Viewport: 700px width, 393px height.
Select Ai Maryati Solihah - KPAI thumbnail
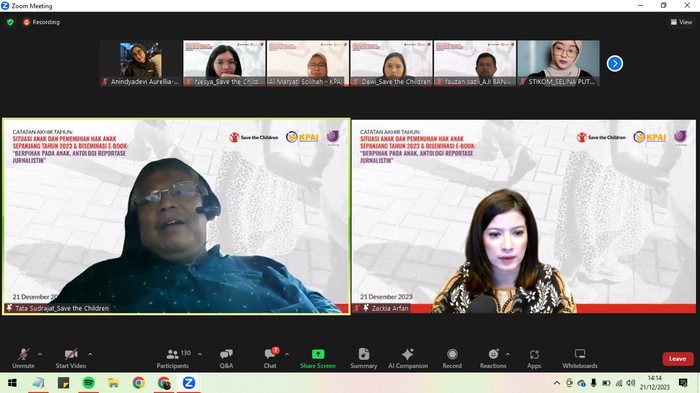[x=308, y=63]
